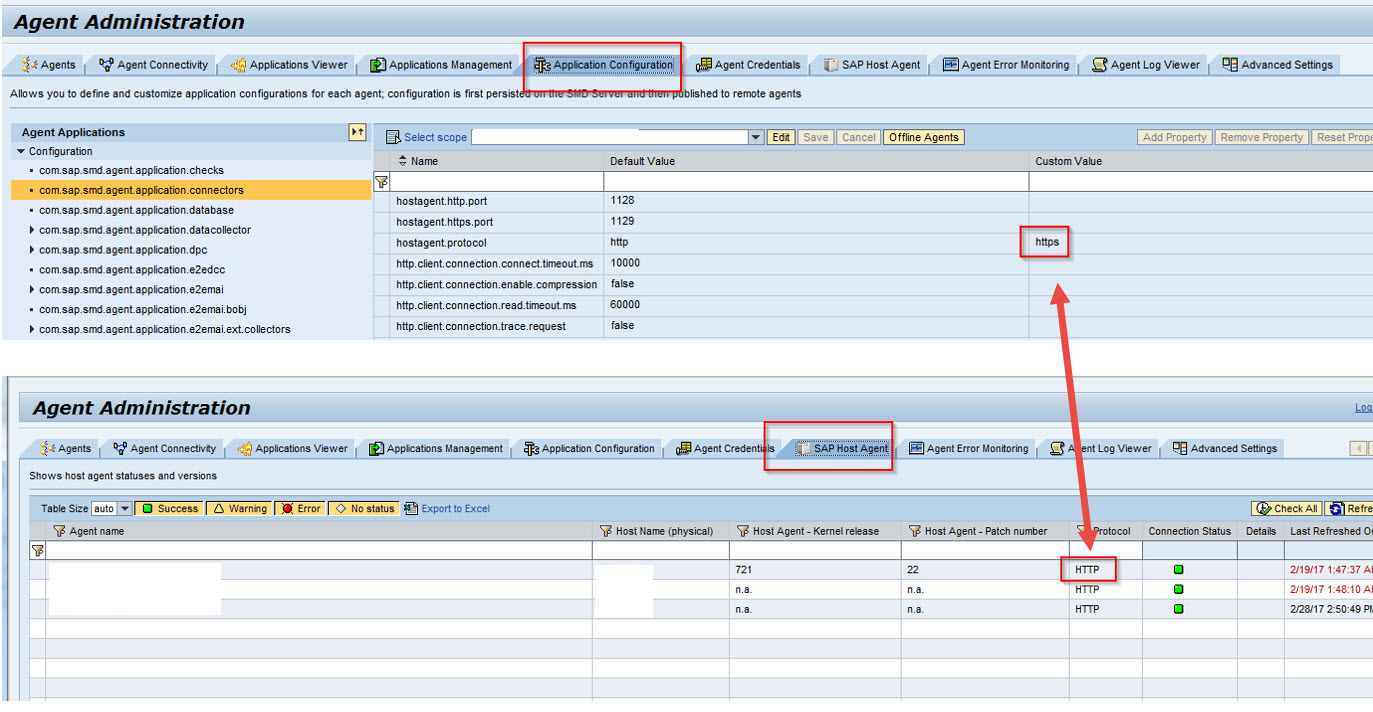This screenshot has height=712, width=1373.
Task: Click the Remove Property button
Action: pos(1262,138)
